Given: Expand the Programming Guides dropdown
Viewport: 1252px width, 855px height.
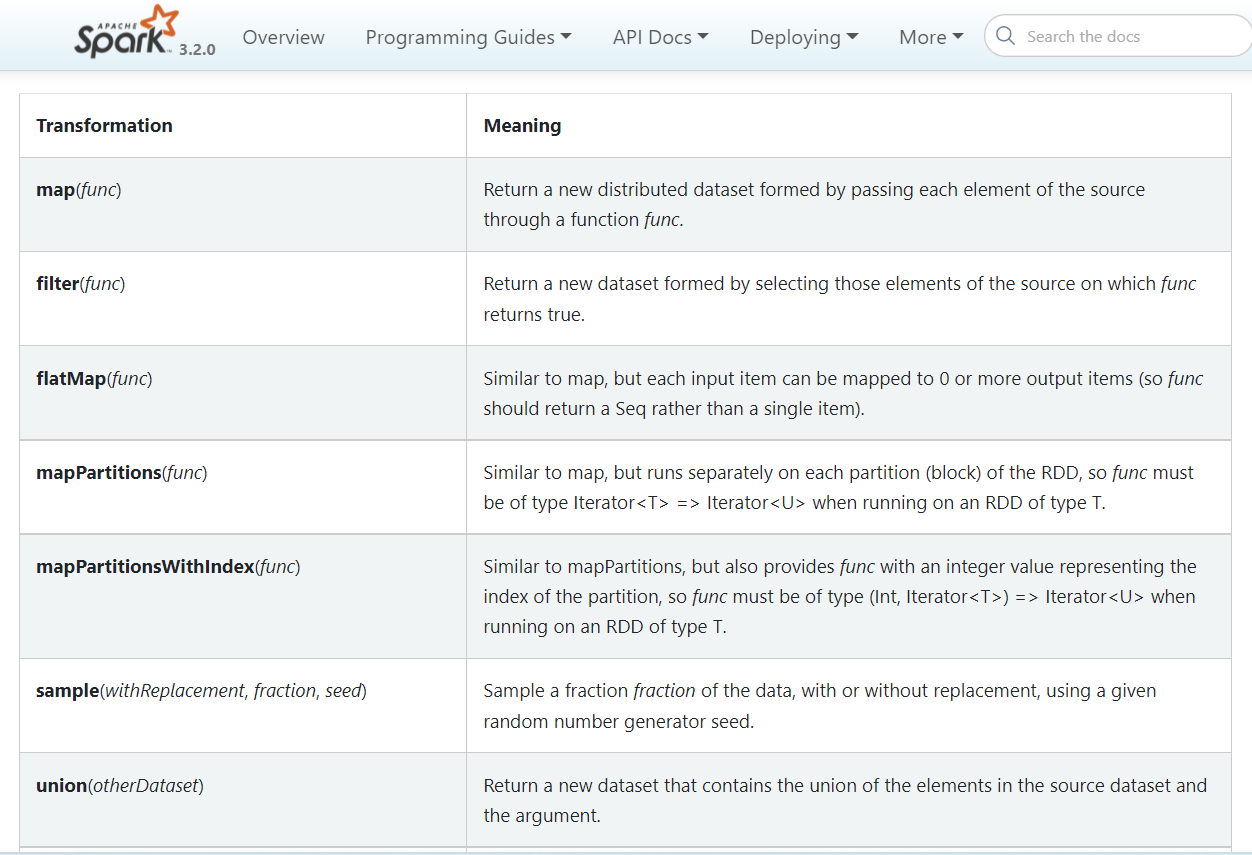Looking at the screenshot, I should click(x=468, y=37).
